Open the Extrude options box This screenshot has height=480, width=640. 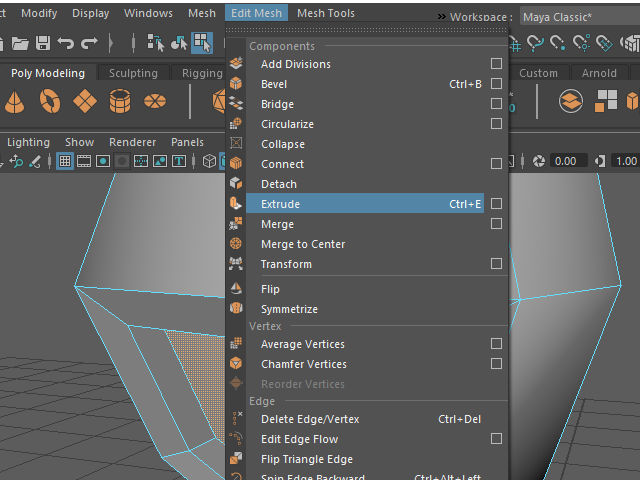click(496, 204)
